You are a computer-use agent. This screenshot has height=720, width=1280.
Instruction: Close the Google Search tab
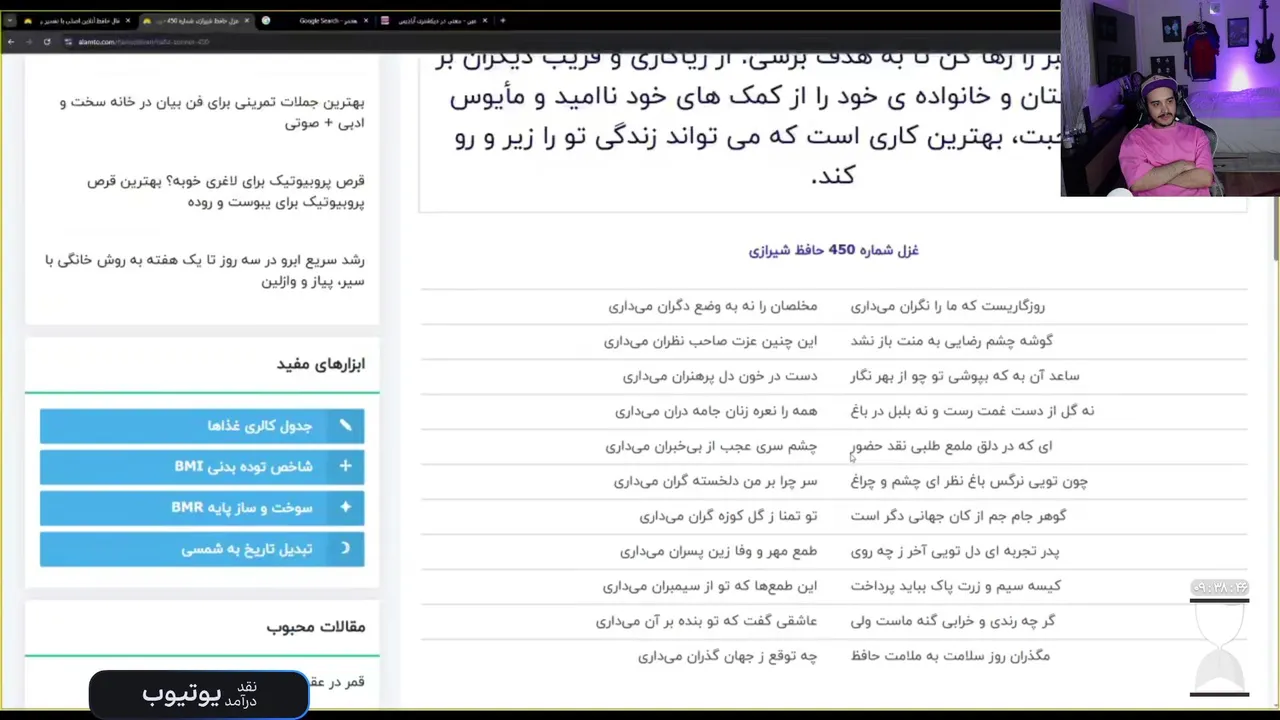[x=366, y=20]
